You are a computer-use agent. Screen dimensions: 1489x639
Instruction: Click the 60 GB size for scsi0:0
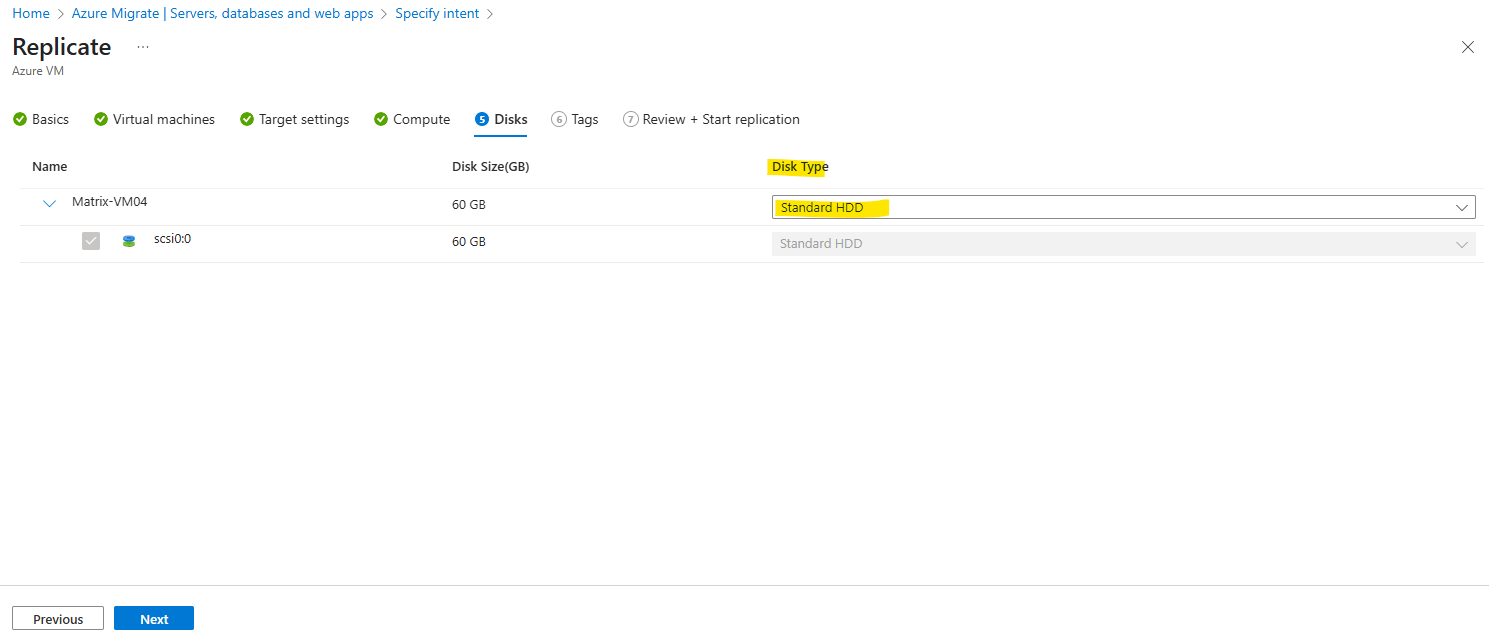tap(469, 242)
